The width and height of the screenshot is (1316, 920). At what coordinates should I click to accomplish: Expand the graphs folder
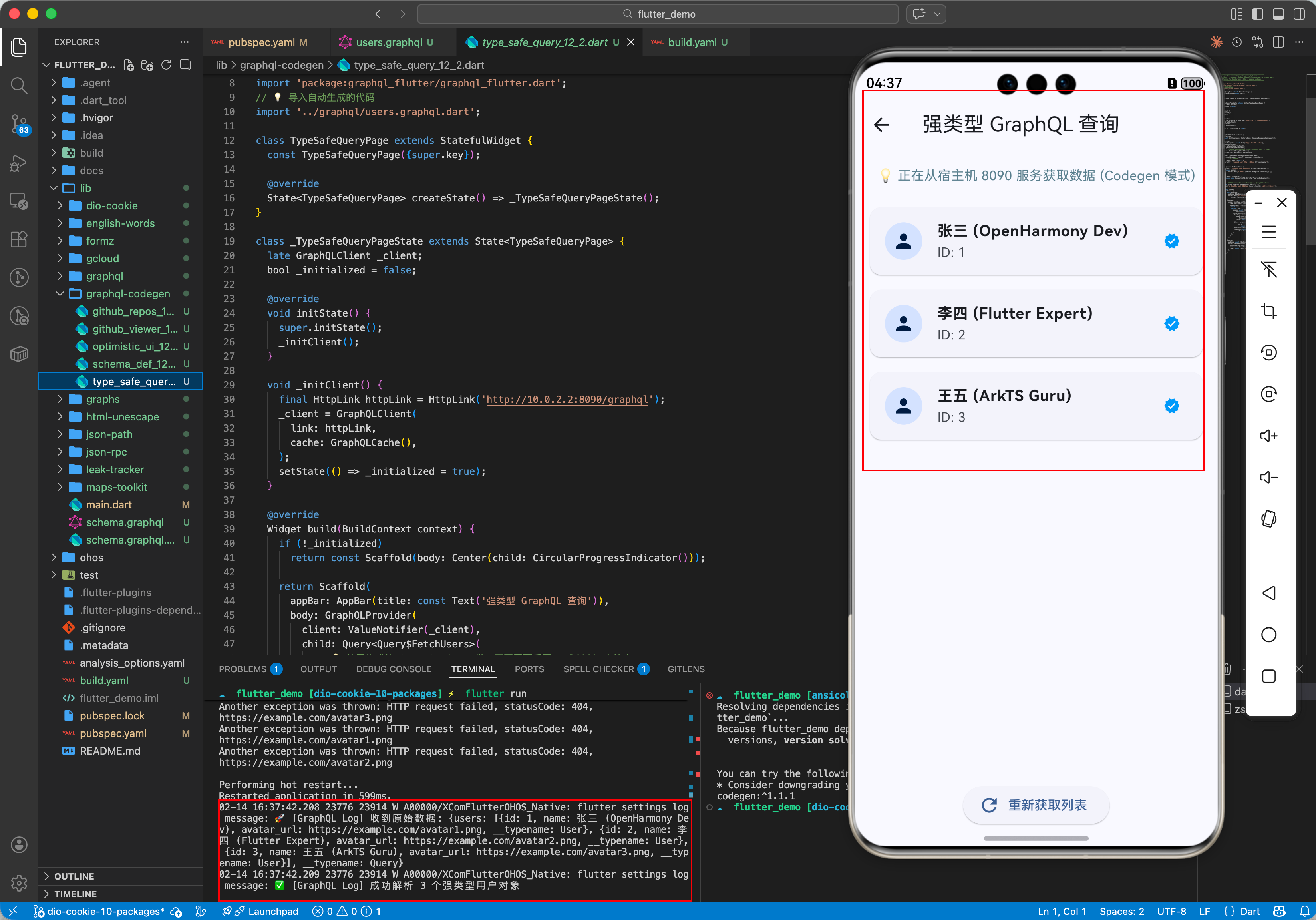pyautogui.click(x=103, y=399)
